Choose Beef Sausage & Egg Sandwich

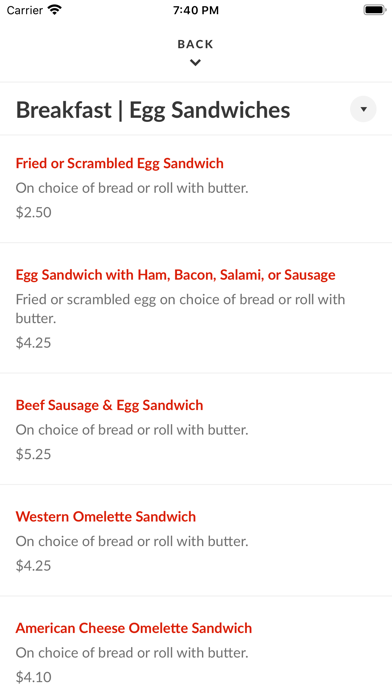[x=109, y=405]
